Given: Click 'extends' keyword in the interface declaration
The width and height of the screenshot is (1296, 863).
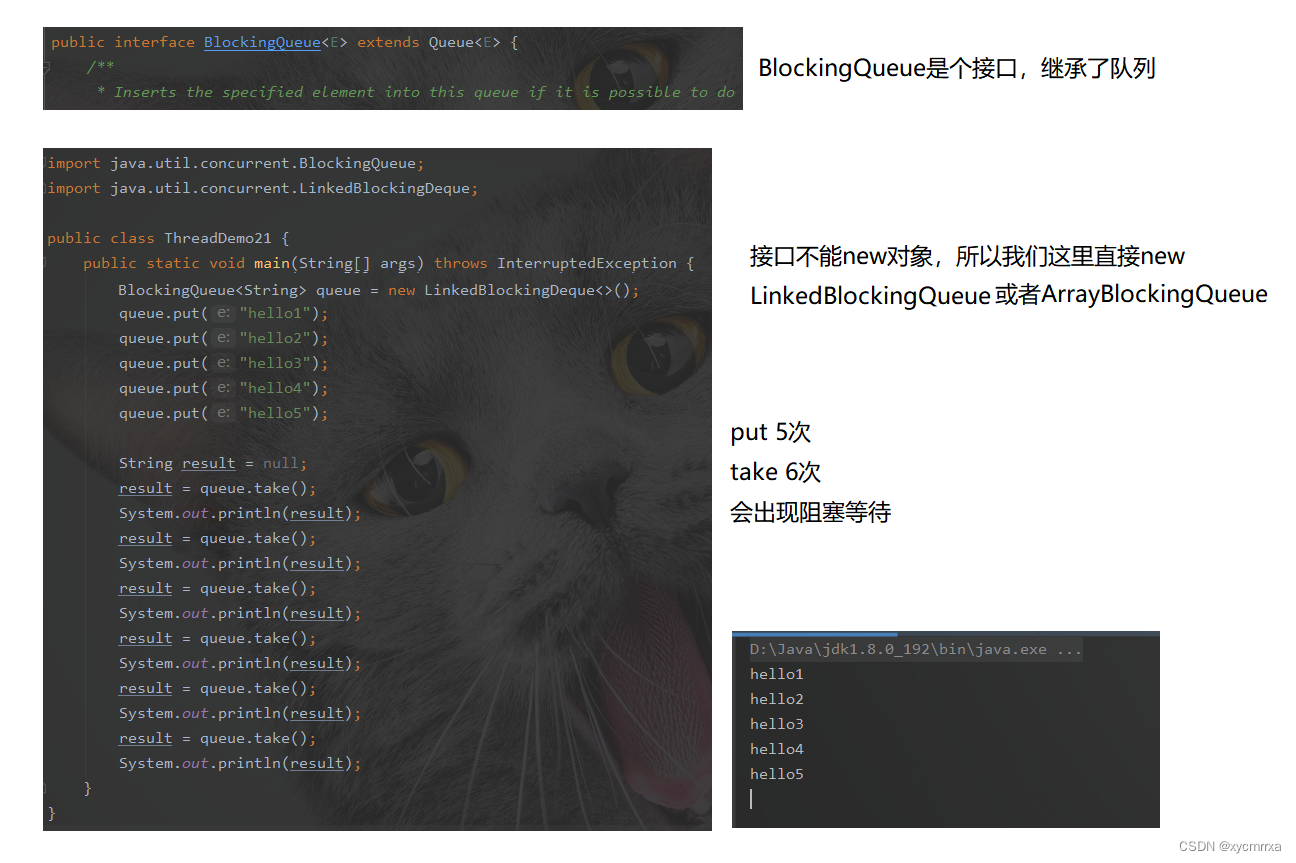Looking at the screenshot, I should (x=388, y=42).
